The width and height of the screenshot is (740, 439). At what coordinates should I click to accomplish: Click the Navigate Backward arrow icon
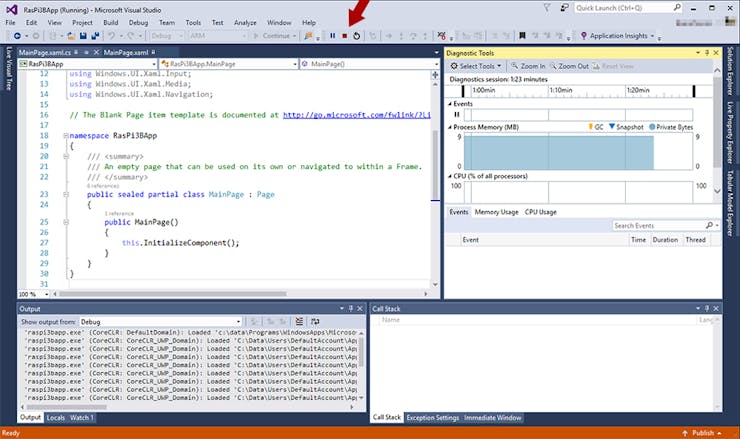point(17,36)
